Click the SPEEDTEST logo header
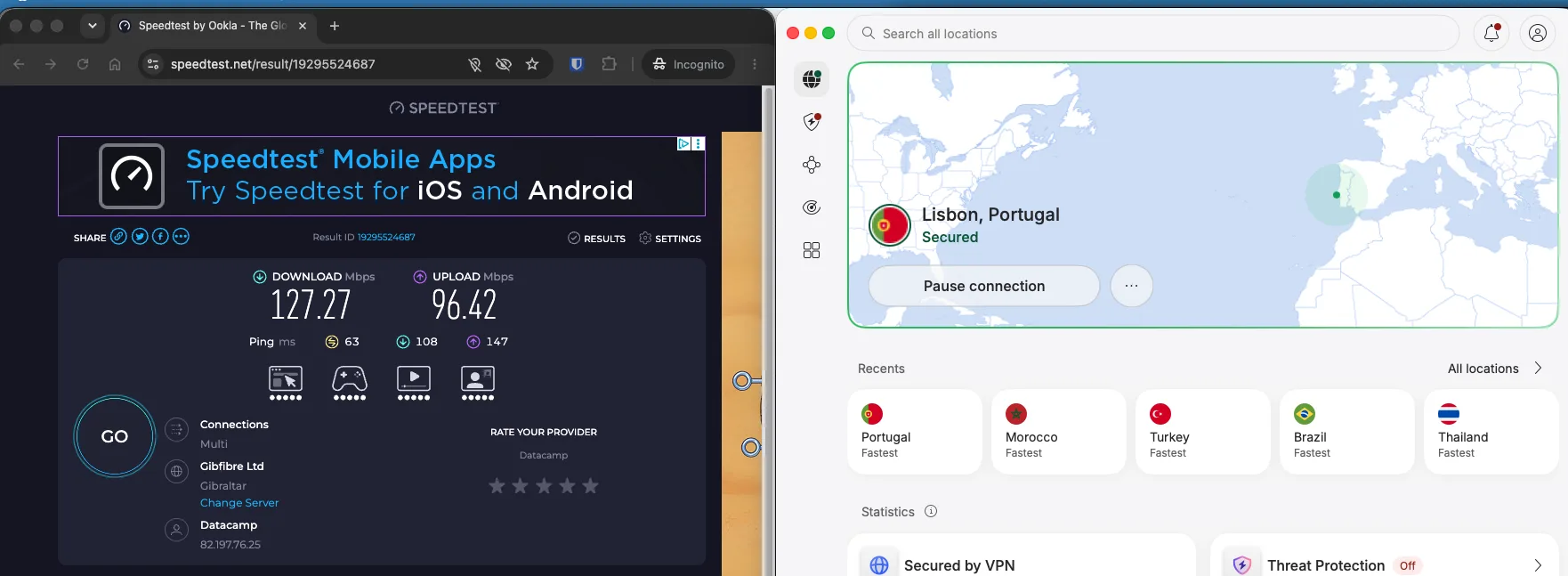The height and width of the screenshot is (576, 1568). coord(443,108)
